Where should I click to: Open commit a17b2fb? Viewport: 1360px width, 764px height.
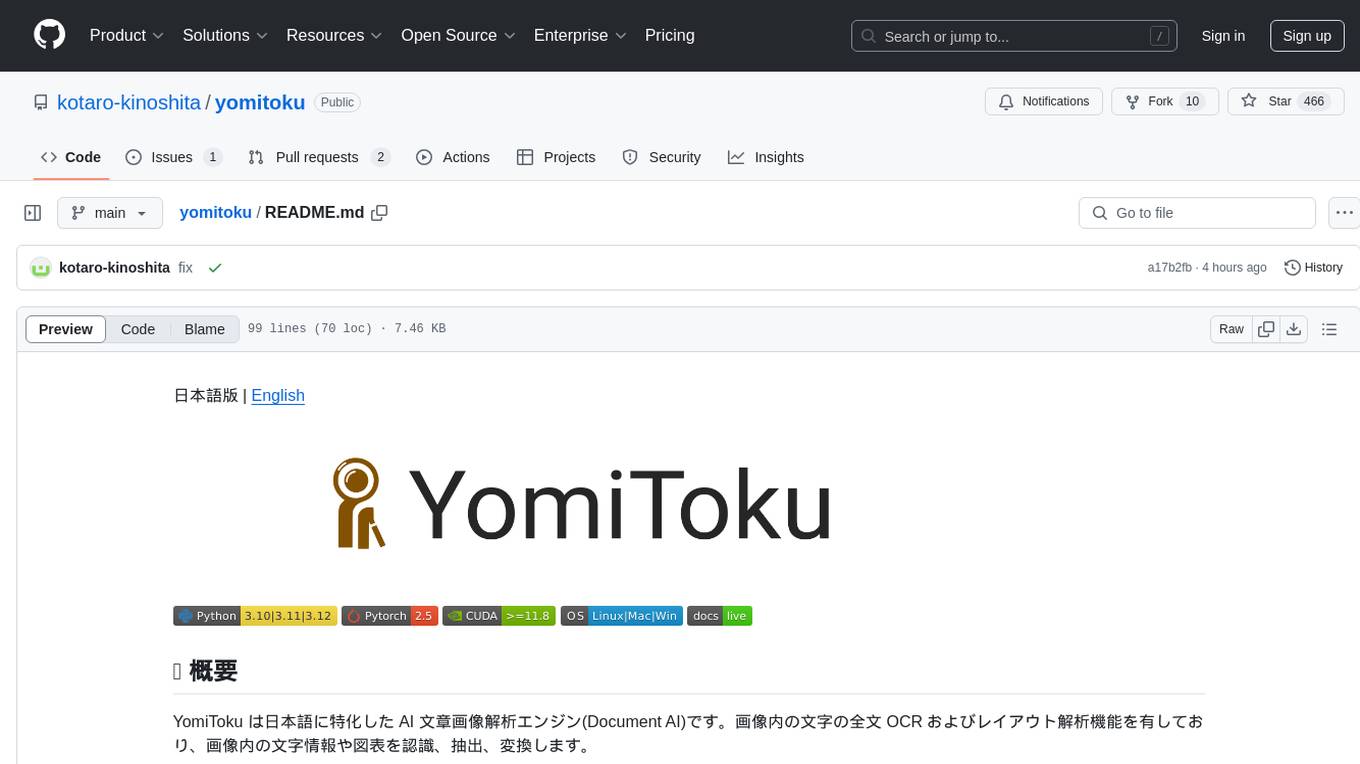click(1169, 268)
